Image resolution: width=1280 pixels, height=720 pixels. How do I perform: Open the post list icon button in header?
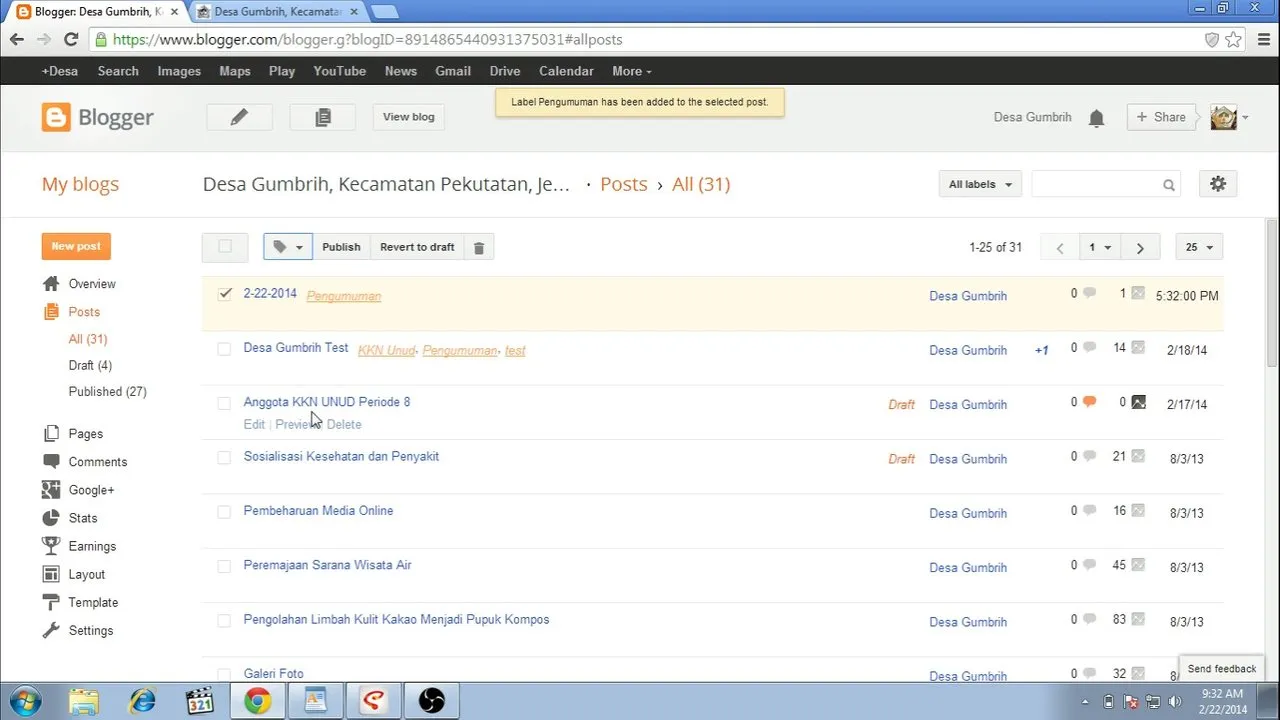(x=322, y=117)
